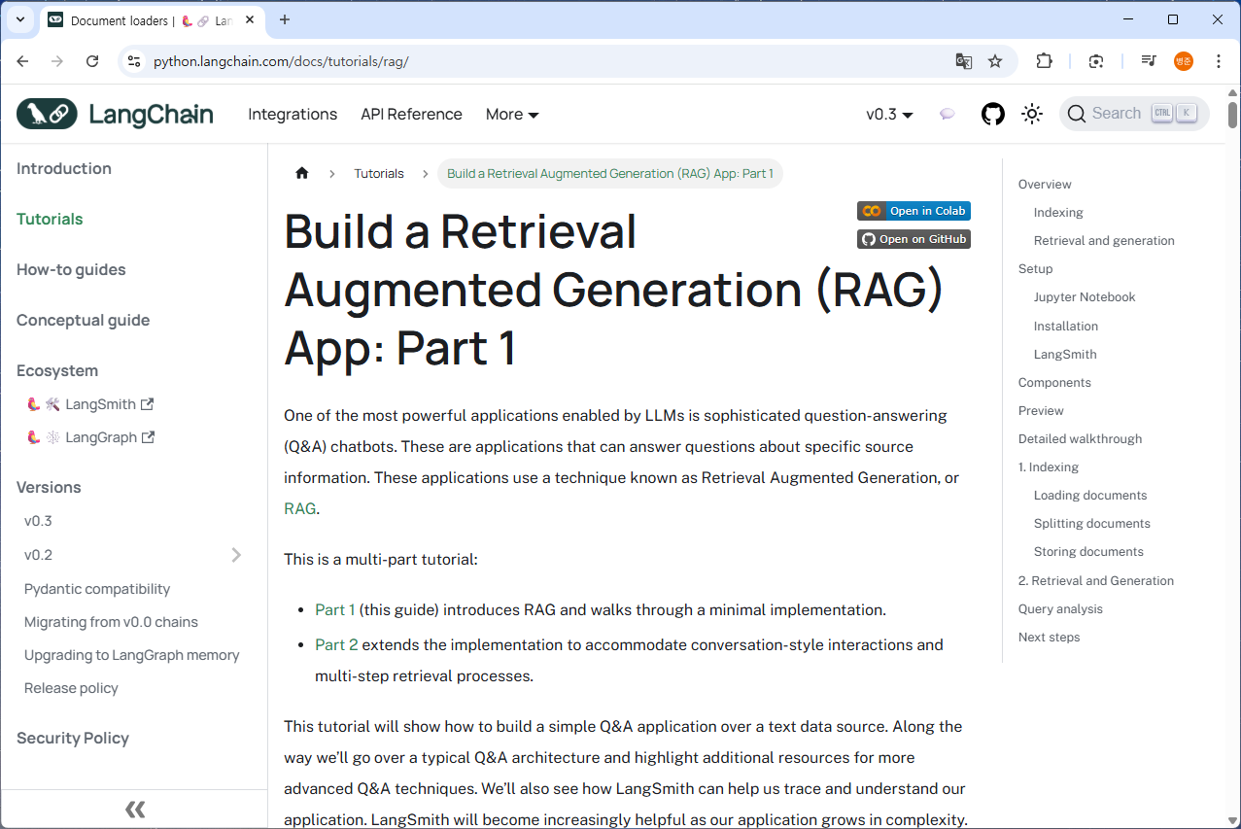Click the Tutorials breadcrumb
The image size is (1241, 829).
pos(379,173)
